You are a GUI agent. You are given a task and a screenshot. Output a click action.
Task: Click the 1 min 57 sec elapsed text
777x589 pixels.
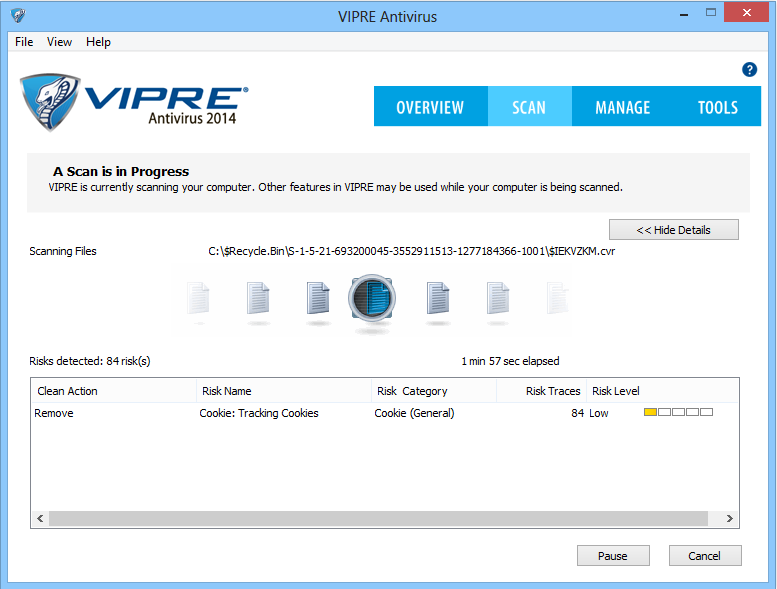coord(510,361)
